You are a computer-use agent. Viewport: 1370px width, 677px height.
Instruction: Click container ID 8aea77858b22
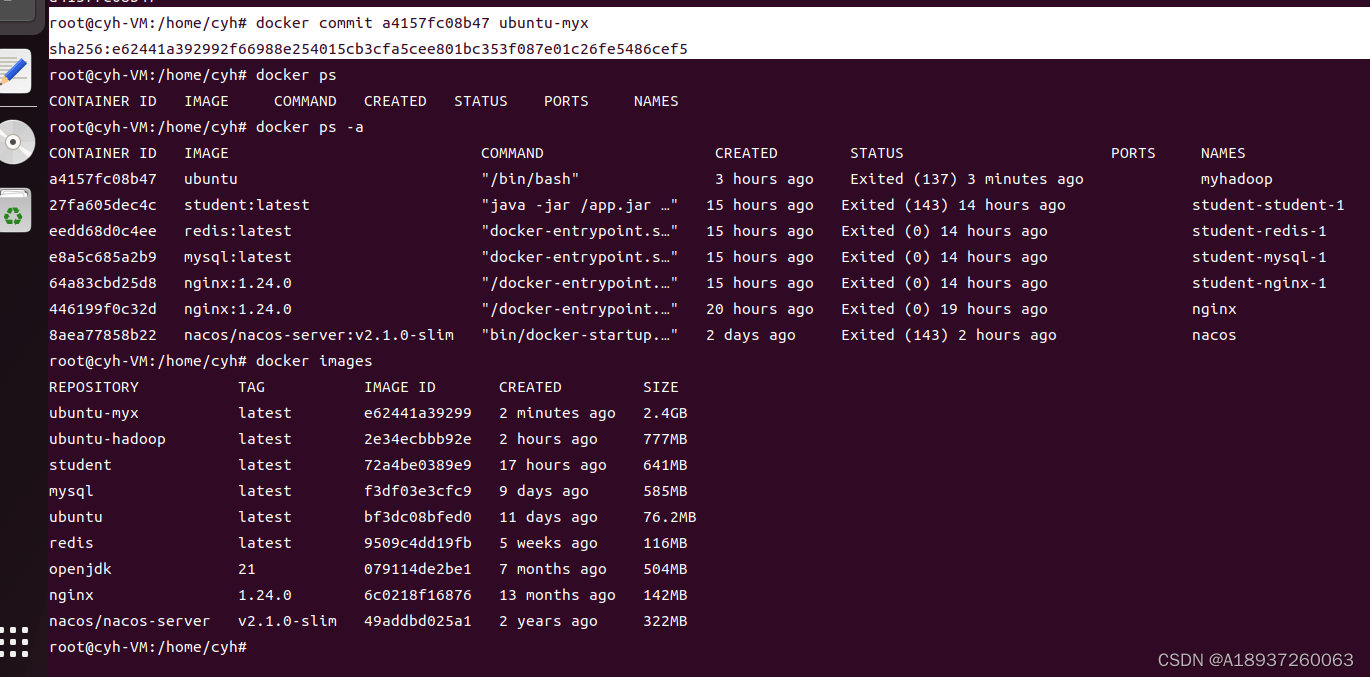[103, 335]
